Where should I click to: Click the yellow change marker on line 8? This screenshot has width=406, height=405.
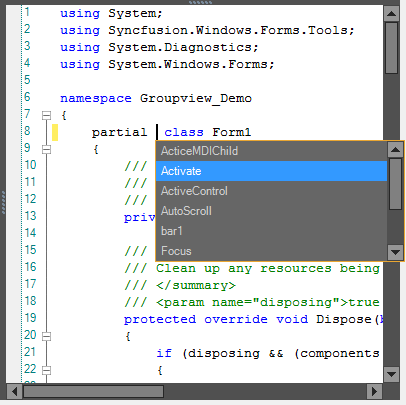point(55,132)
